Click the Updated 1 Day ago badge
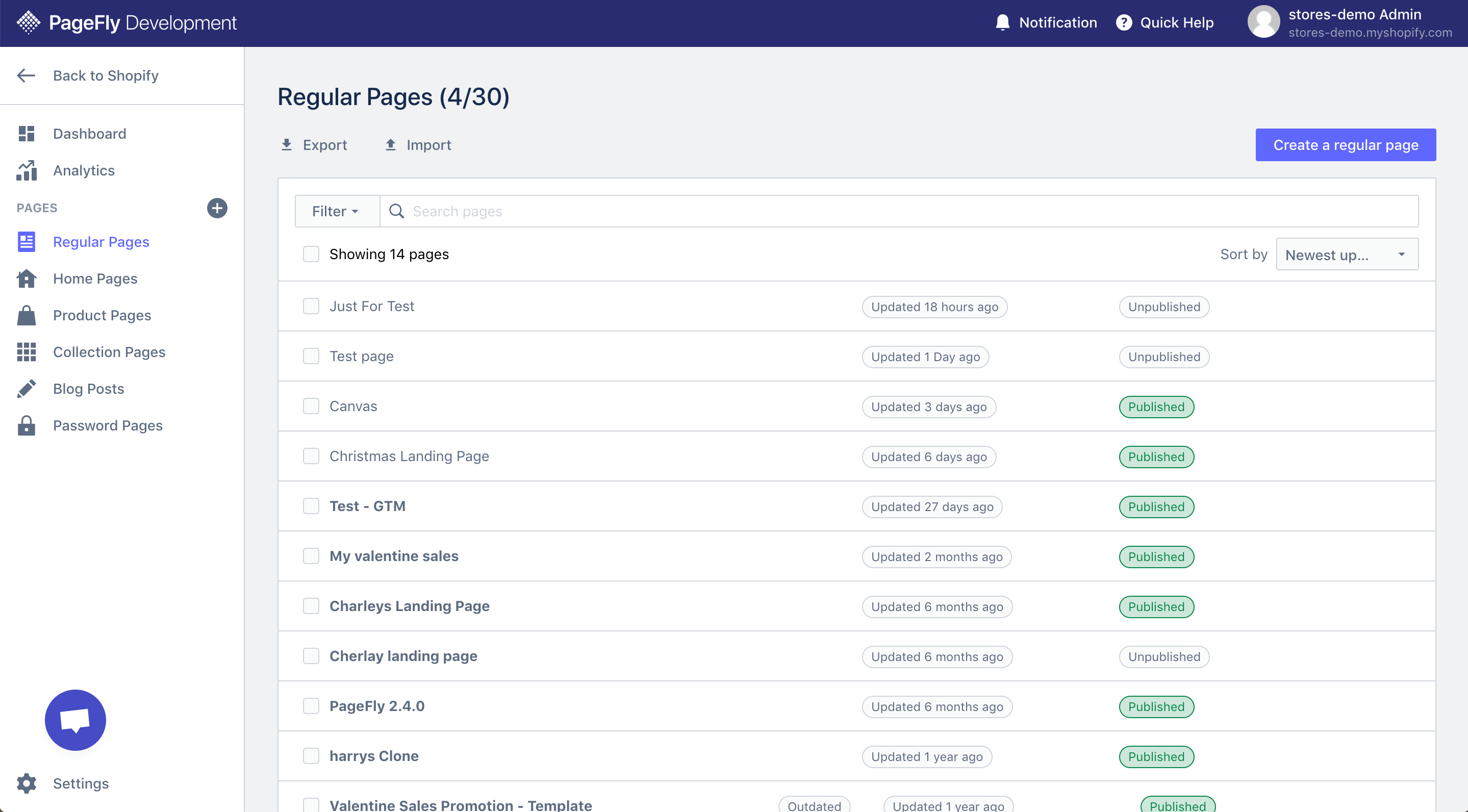Viewport: 1468px width, 812px height. tap(925, 357)
